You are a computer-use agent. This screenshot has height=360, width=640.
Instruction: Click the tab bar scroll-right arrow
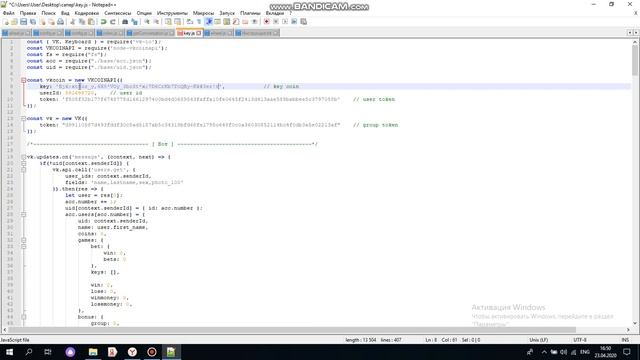click(636, 33)
